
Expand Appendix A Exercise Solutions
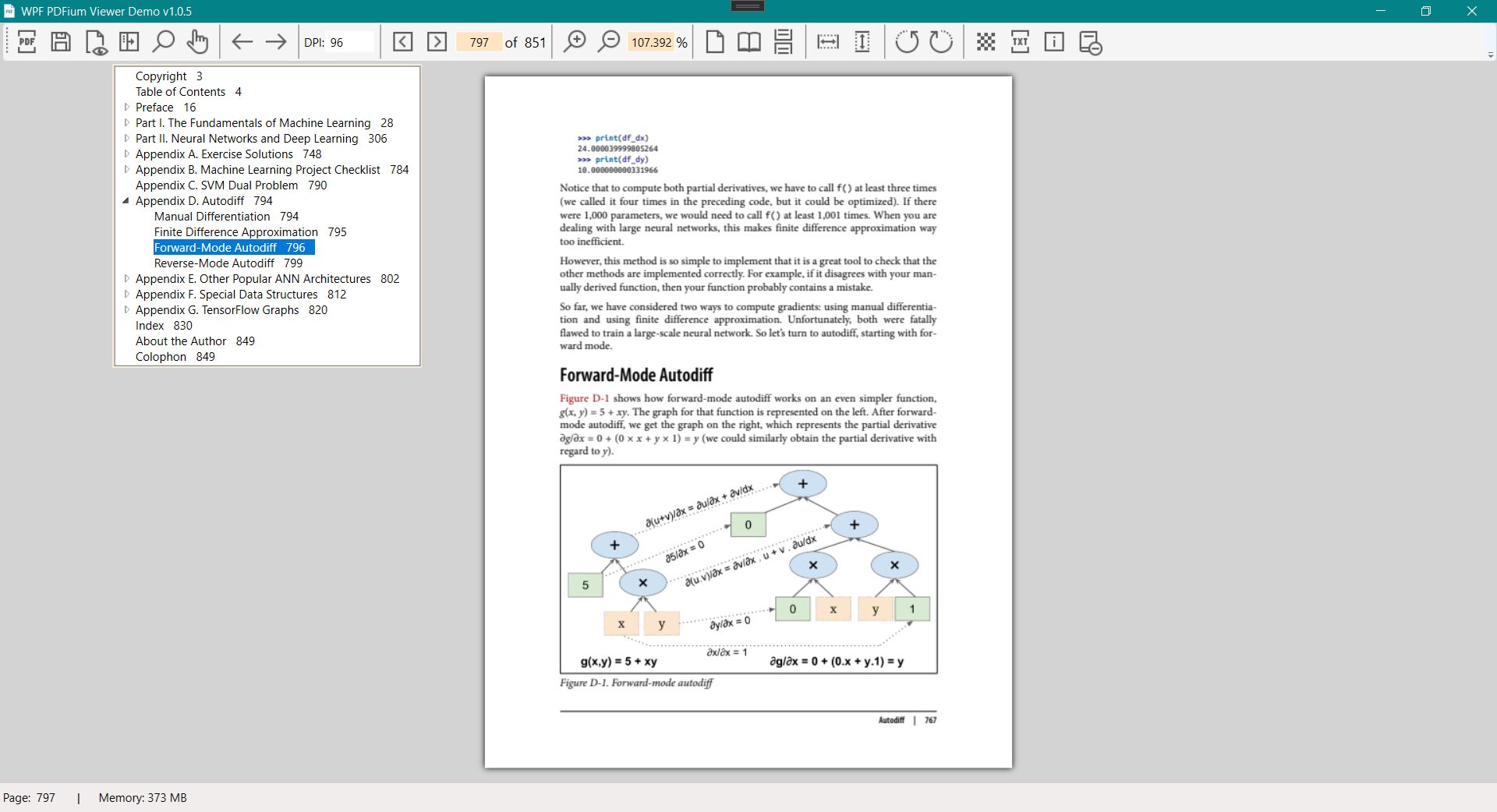click(x=126, y=154)
